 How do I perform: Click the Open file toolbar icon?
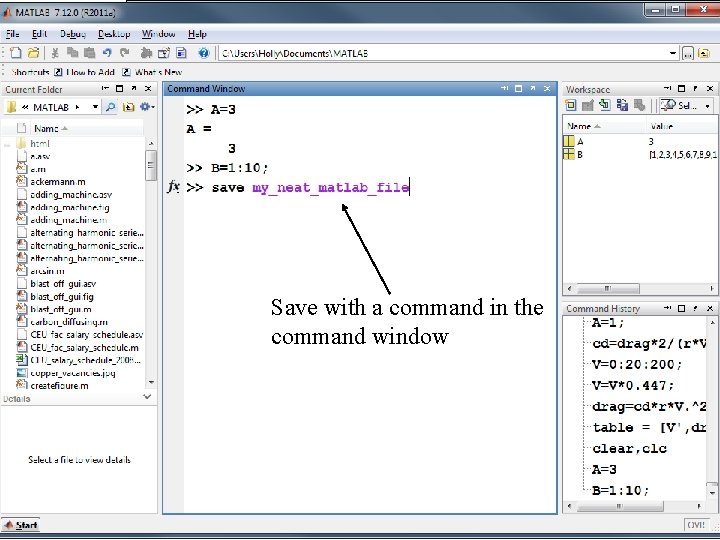tap(33, 53)
